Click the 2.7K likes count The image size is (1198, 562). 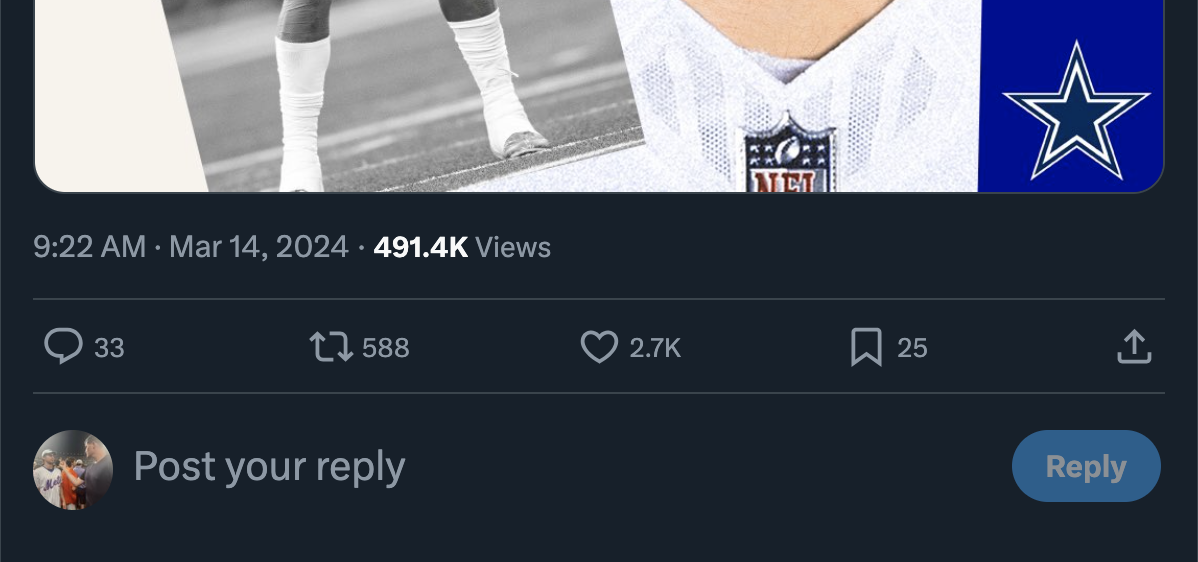pos(655,348)
